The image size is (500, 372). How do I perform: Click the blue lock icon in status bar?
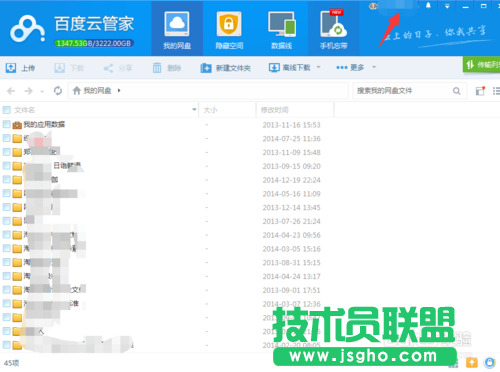(490, 362)
